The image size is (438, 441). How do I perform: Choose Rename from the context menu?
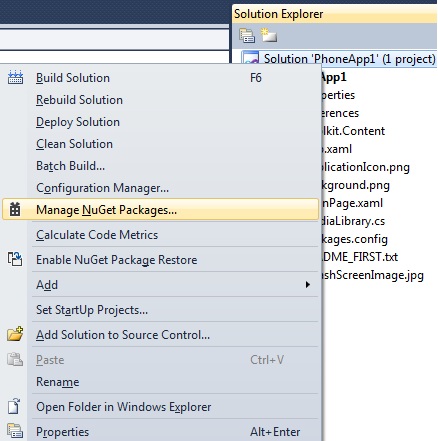[x=58, y=382]
